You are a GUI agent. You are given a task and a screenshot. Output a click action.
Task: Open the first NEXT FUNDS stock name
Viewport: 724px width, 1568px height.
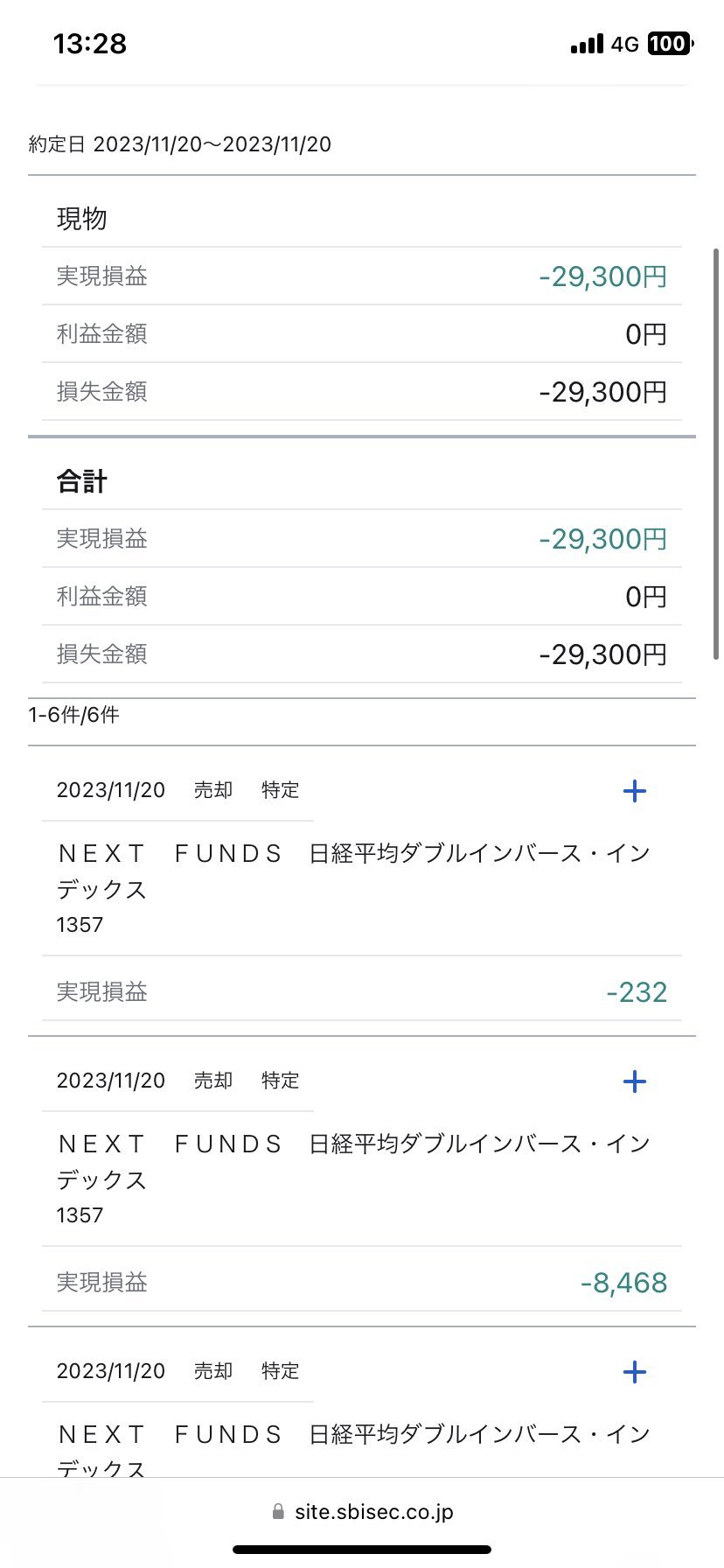pos(353,870)
